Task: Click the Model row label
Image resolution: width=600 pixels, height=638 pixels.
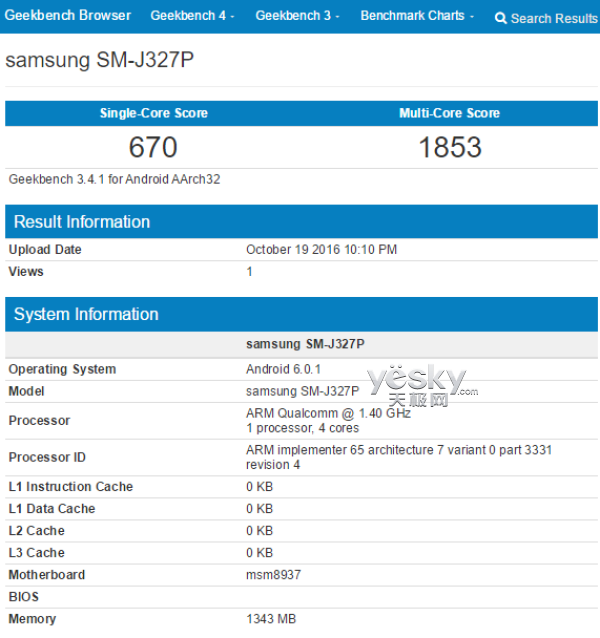Action: [26, 391]
